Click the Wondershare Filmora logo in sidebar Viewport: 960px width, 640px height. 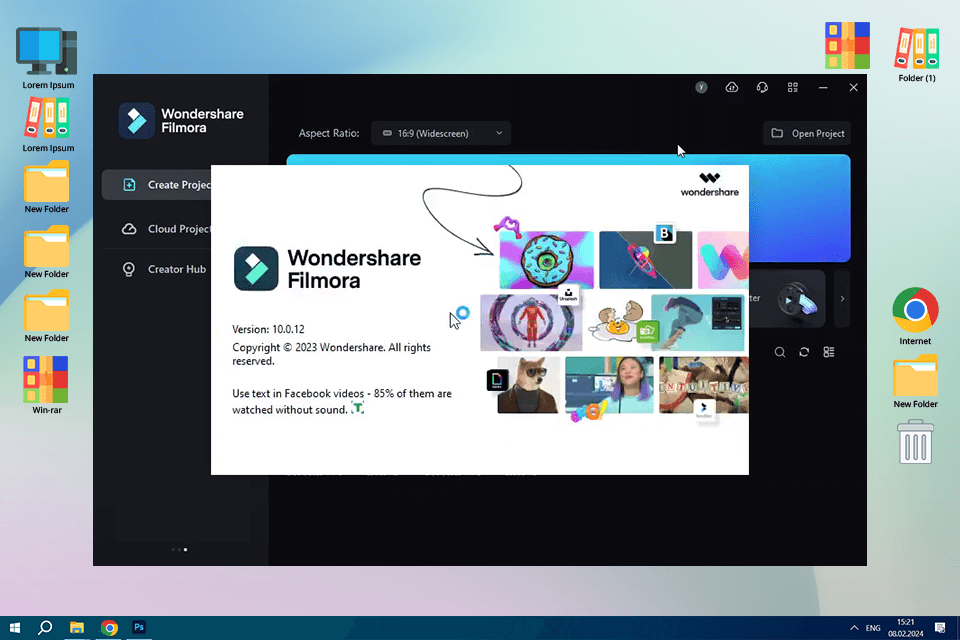[181, 121]
